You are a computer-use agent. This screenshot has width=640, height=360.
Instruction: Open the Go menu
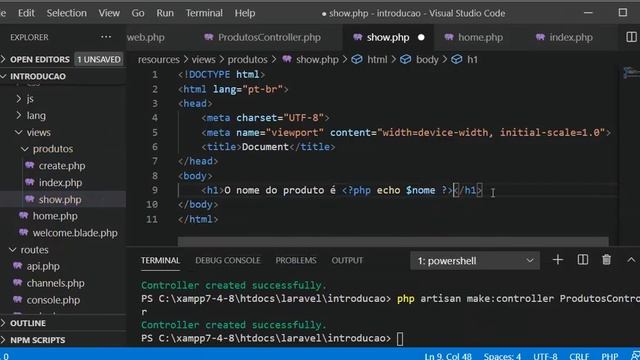tap(138, 13)
